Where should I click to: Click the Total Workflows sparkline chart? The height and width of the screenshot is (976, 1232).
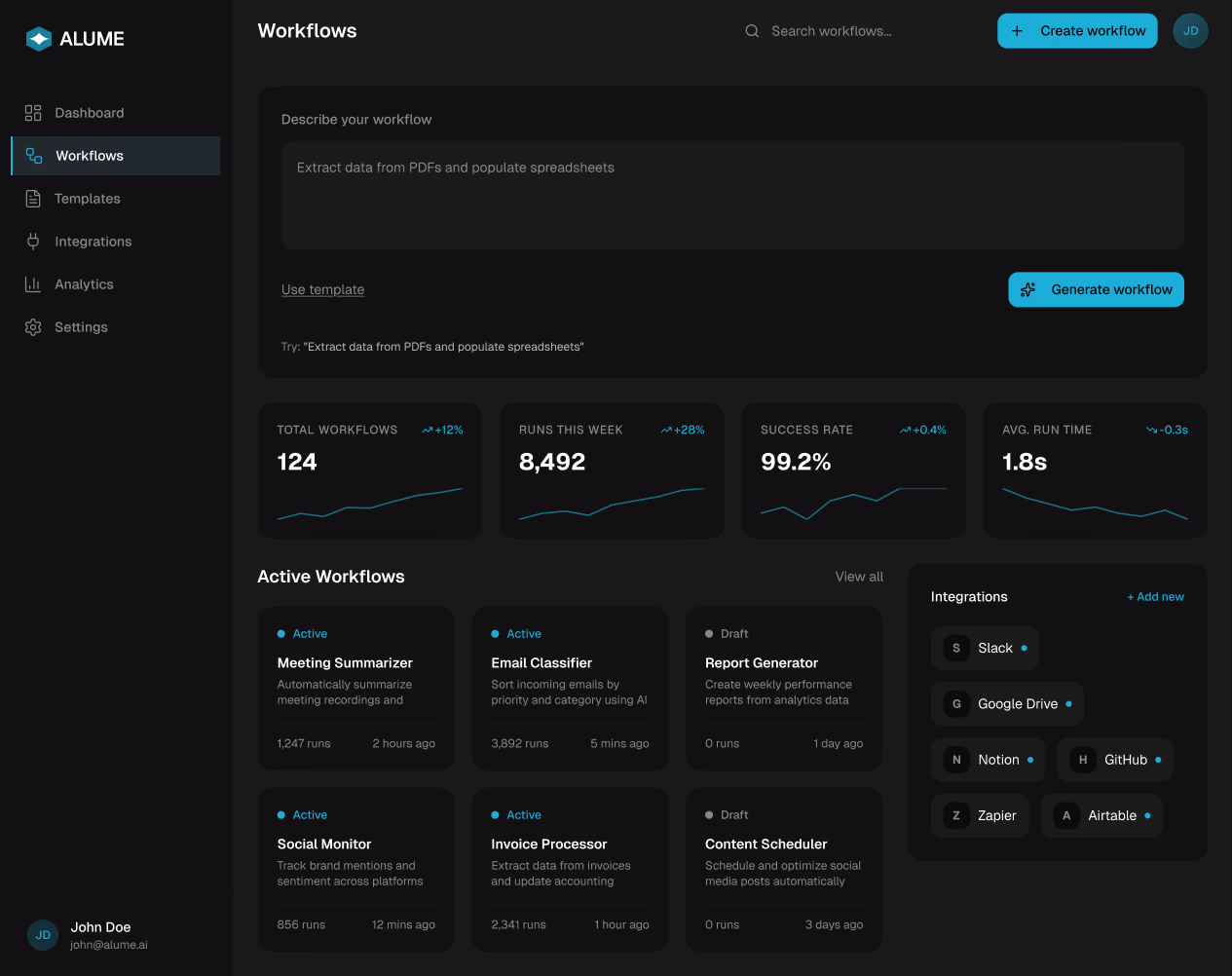pyautogui.click(x=370, y=504)
